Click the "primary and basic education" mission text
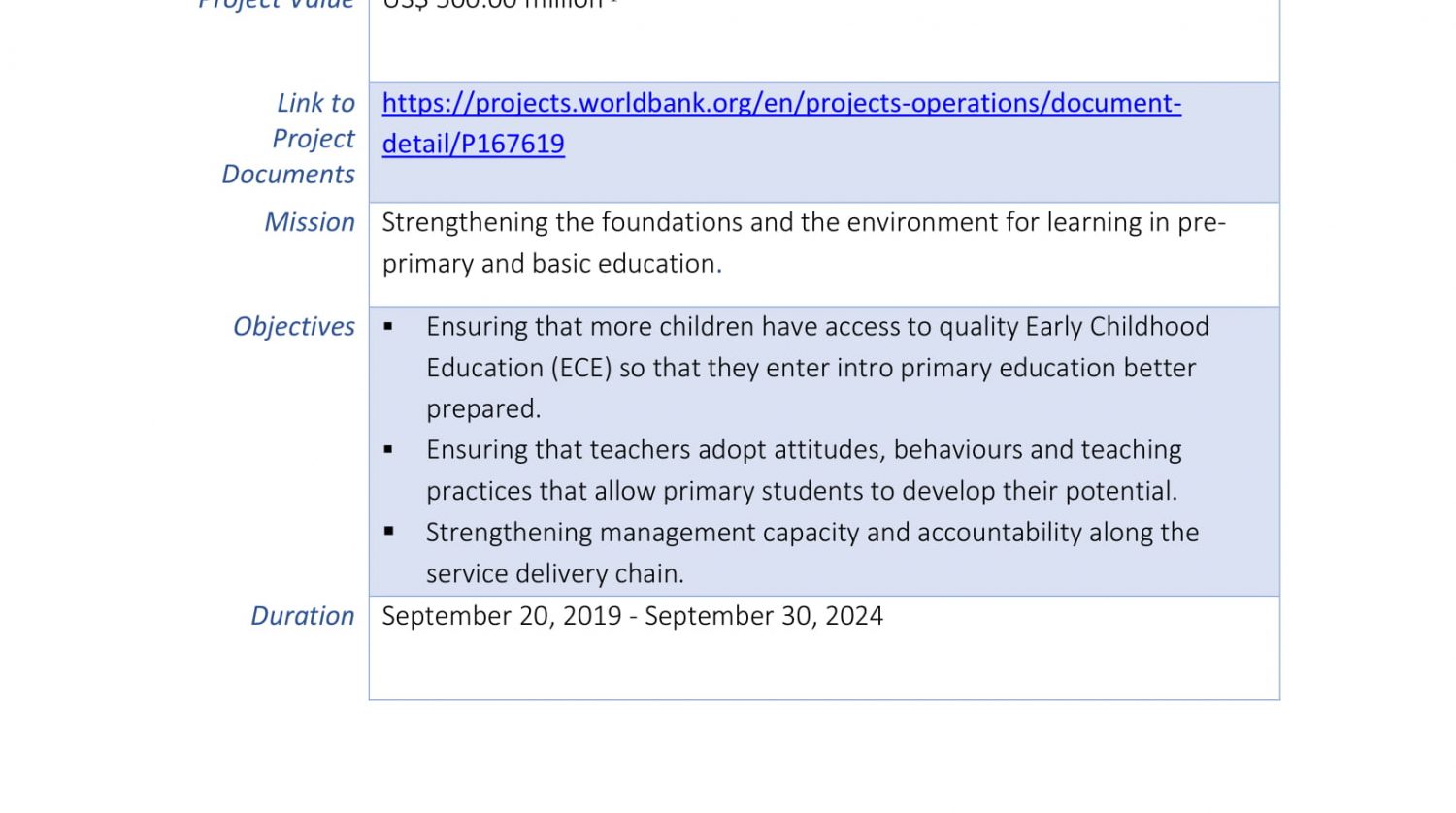 point(551,264)
